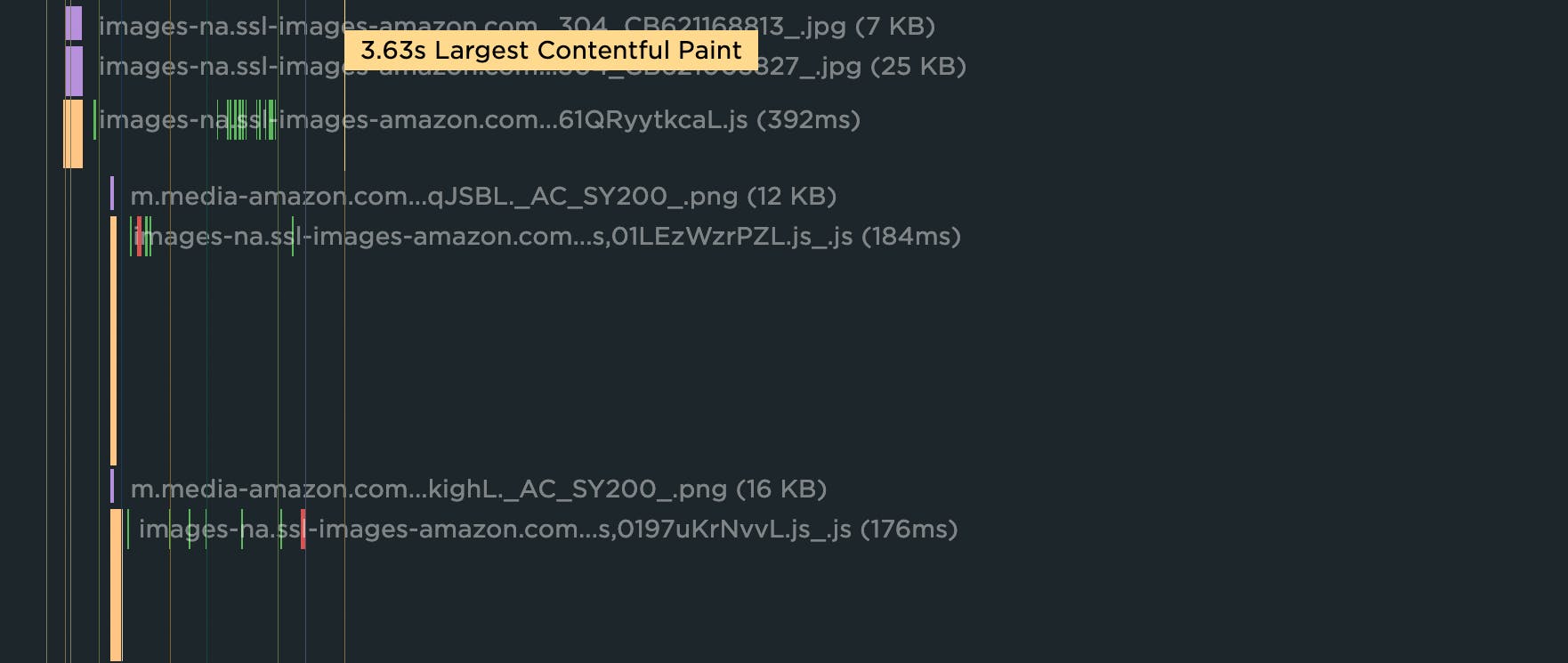
Task: Select the kighL._AC_SY200_.png request label
Action: 479,489
